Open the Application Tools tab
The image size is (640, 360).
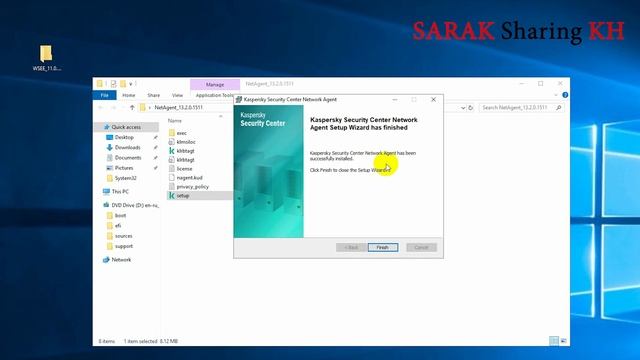coord(214,95)
